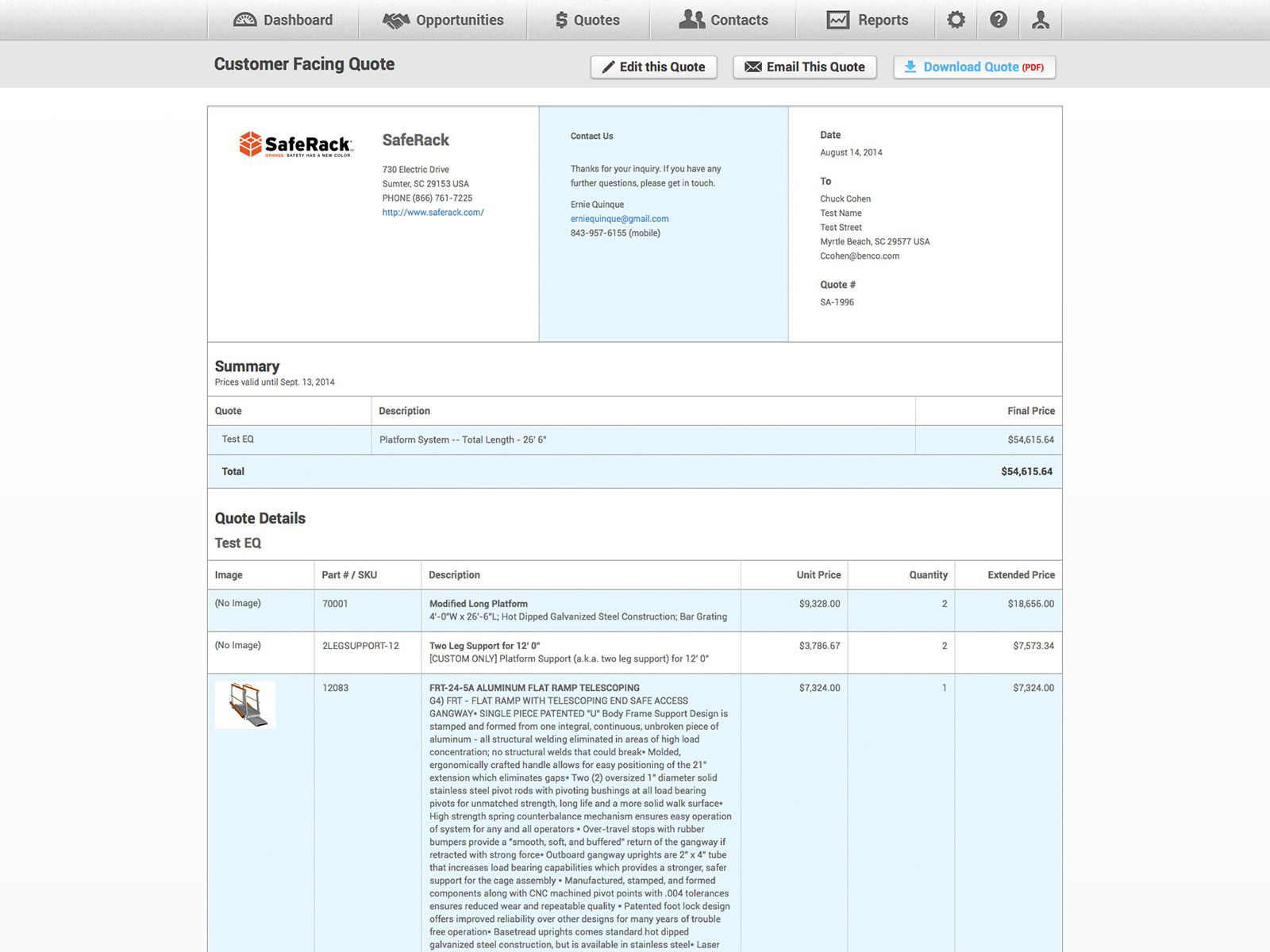Click the $7,573.34 extended price
The height and width of the screenshot is (952, 1270).
(1033, 646)
